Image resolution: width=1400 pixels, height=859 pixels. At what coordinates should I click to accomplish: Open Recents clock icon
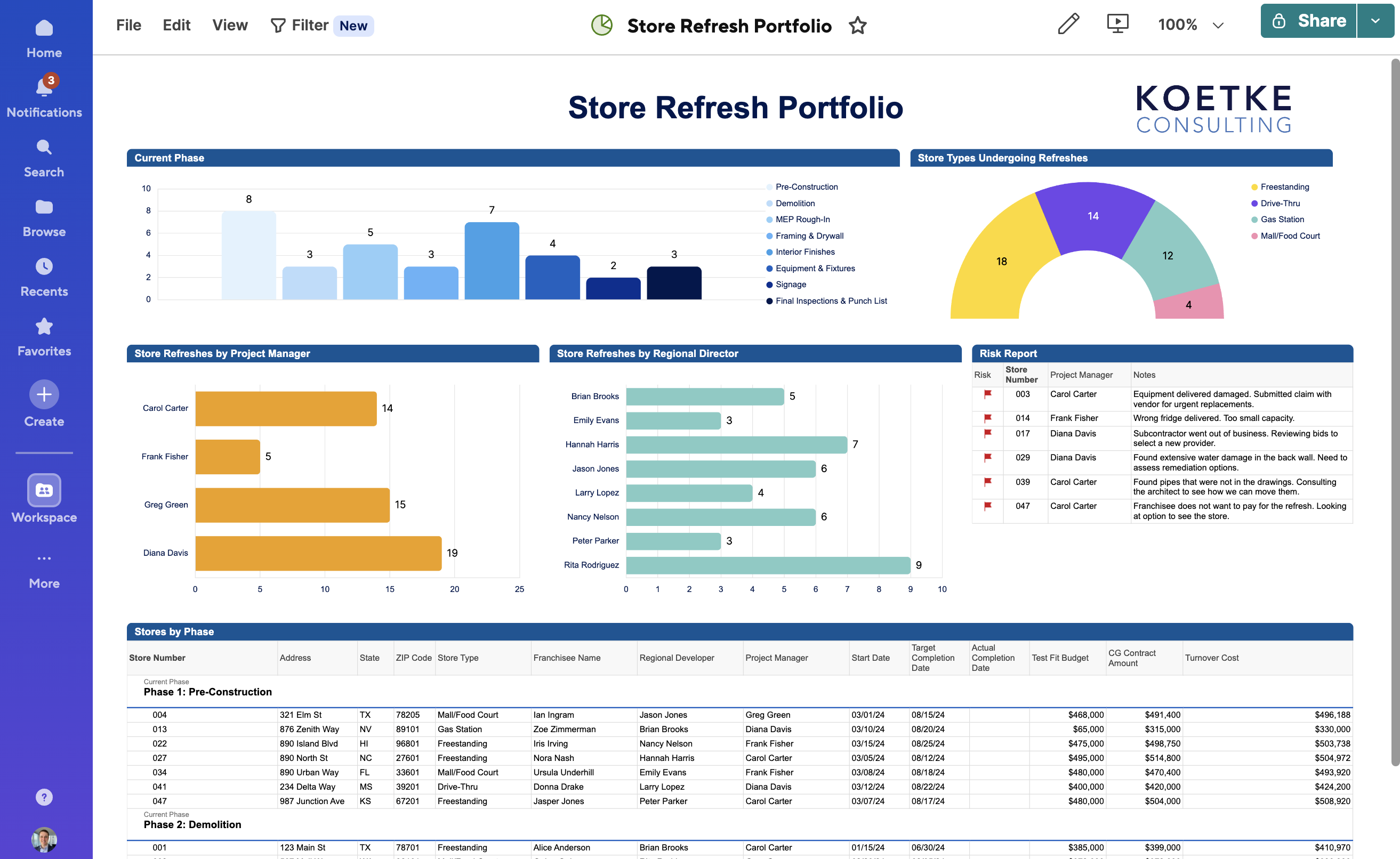pos(44,267)
